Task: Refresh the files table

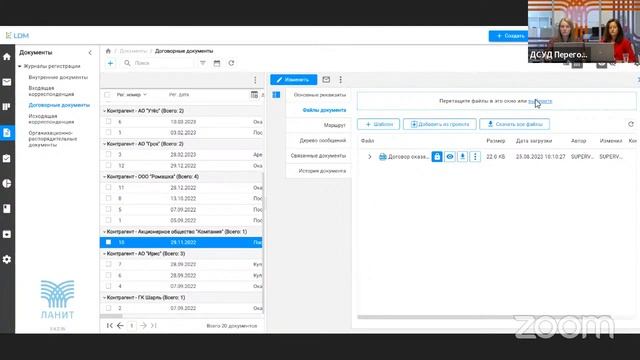Action: [x=631, y=124]
